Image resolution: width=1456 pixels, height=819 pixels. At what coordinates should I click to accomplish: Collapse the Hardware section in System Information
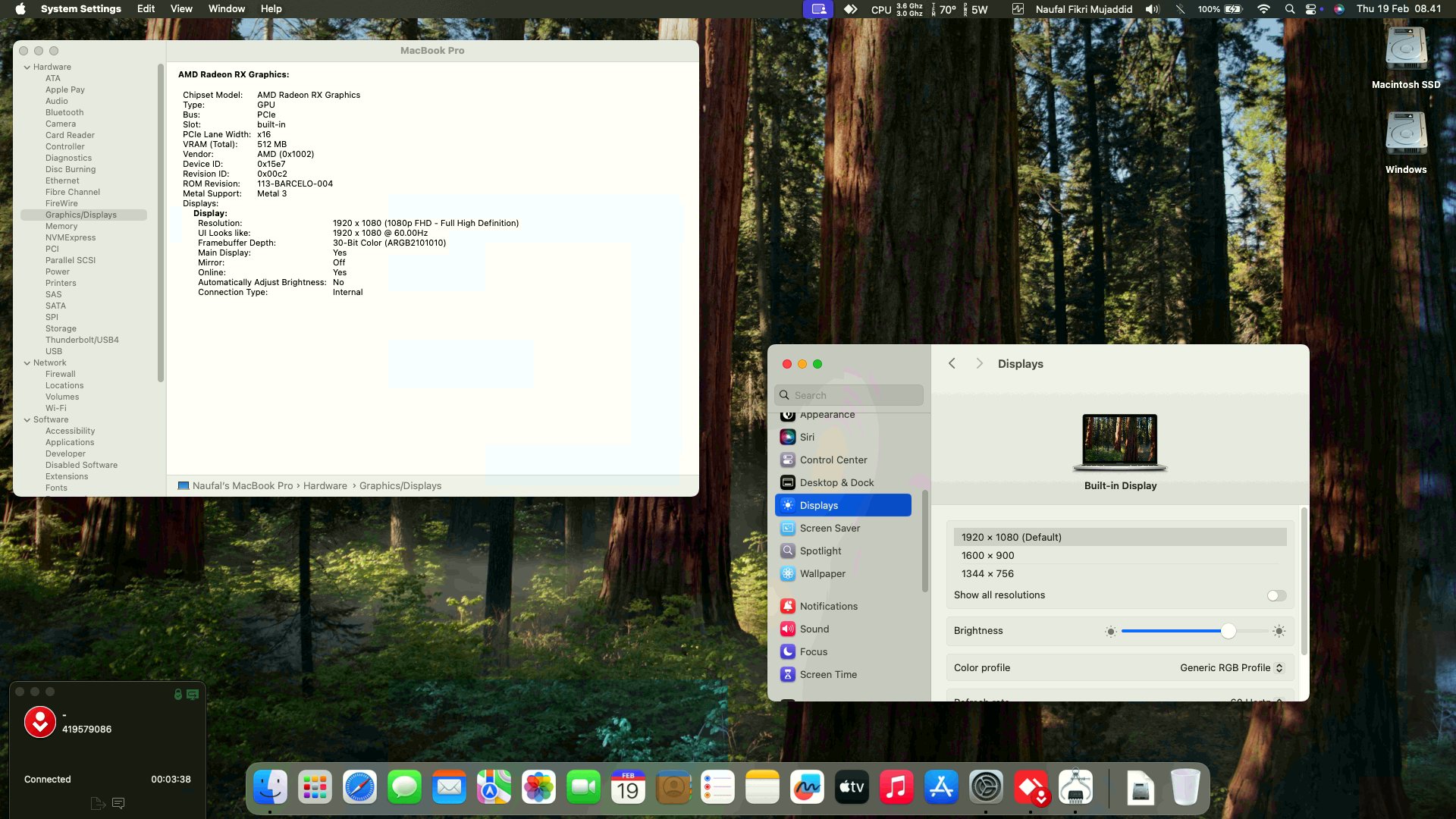[27, 67]
